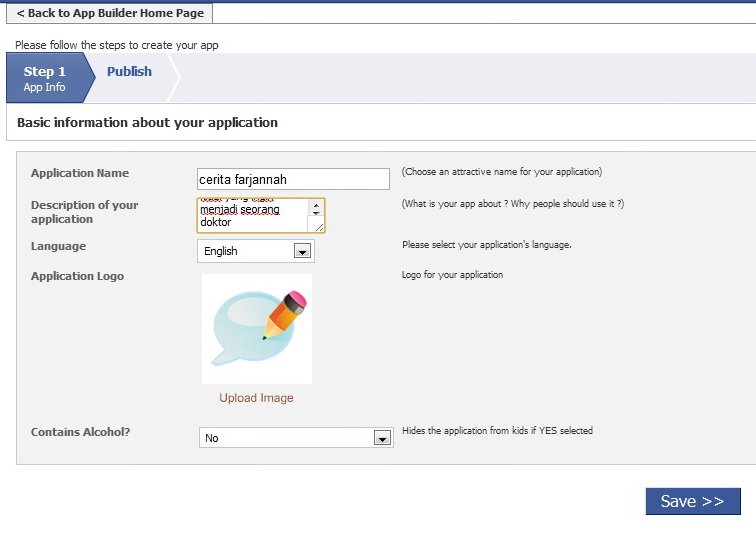The width and height of the screenshot is (756, 536).
Task: Click inside the application description textarea
Action: pos(252,216)
